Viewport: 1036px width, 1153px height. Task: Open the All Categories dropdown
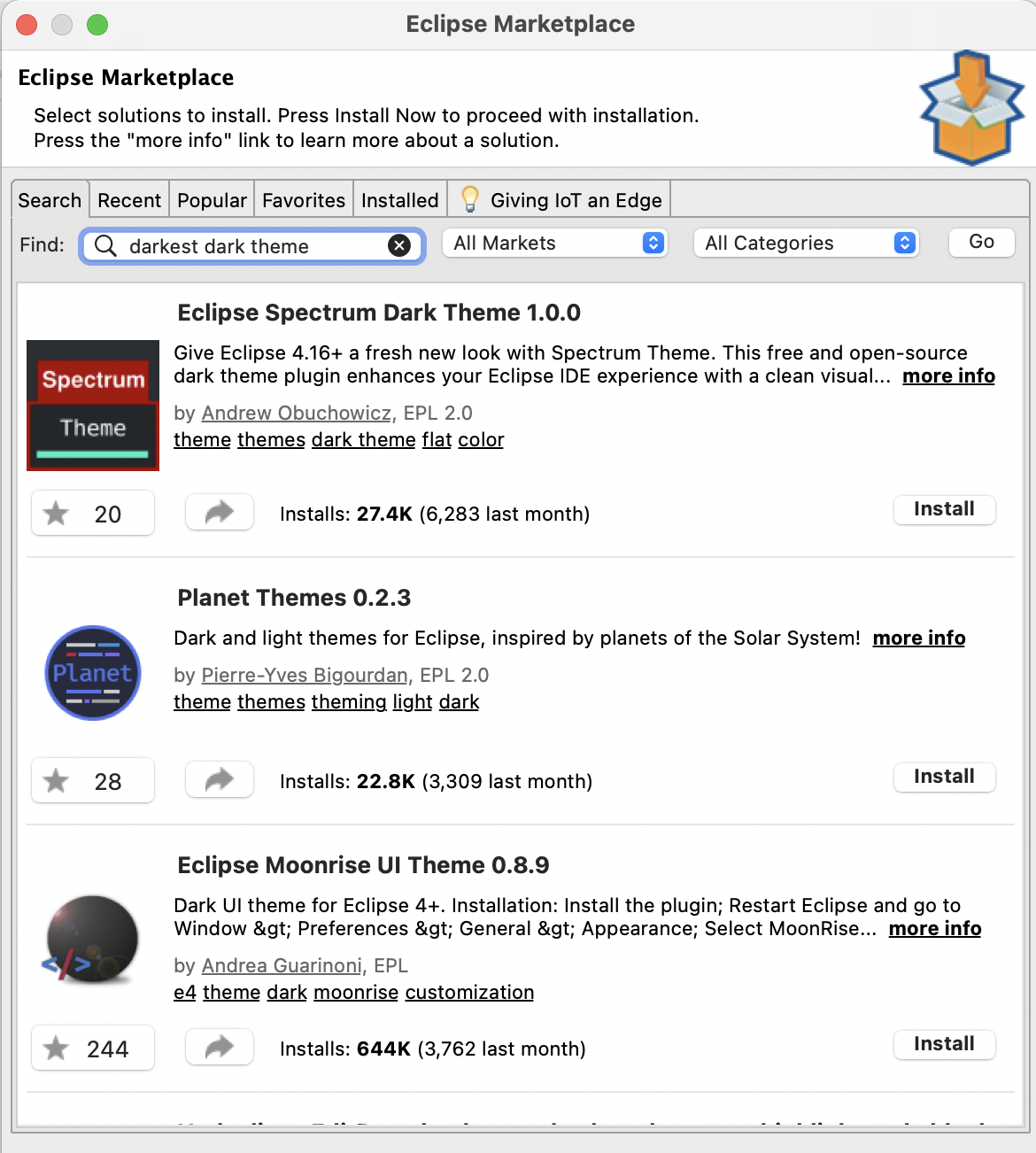pos(808,243)
